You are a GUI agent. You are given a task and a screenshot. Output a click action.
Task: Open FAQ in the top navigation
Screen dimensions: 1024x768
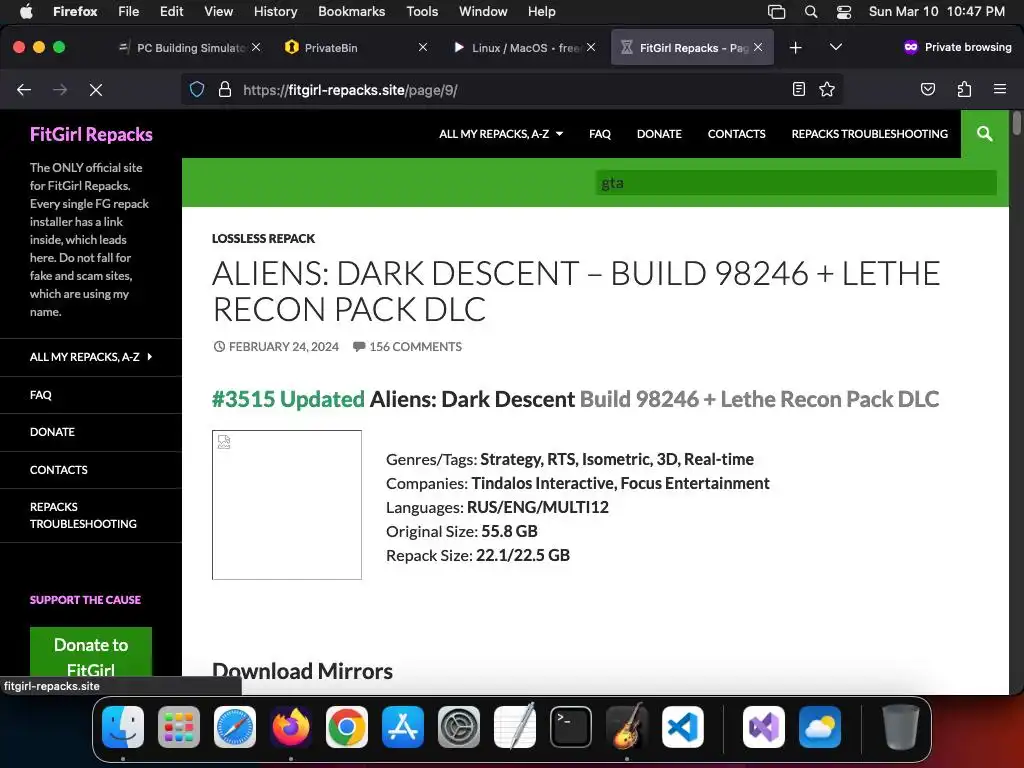(600, 134)
